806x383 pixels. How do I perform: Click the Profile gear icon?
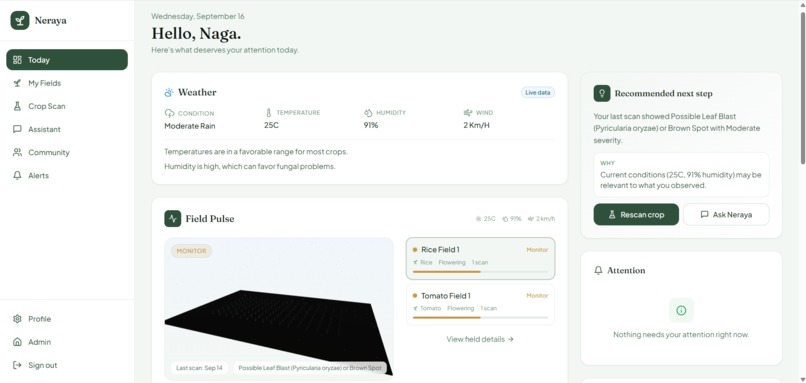pyautogui.click(x=17, y=319)
